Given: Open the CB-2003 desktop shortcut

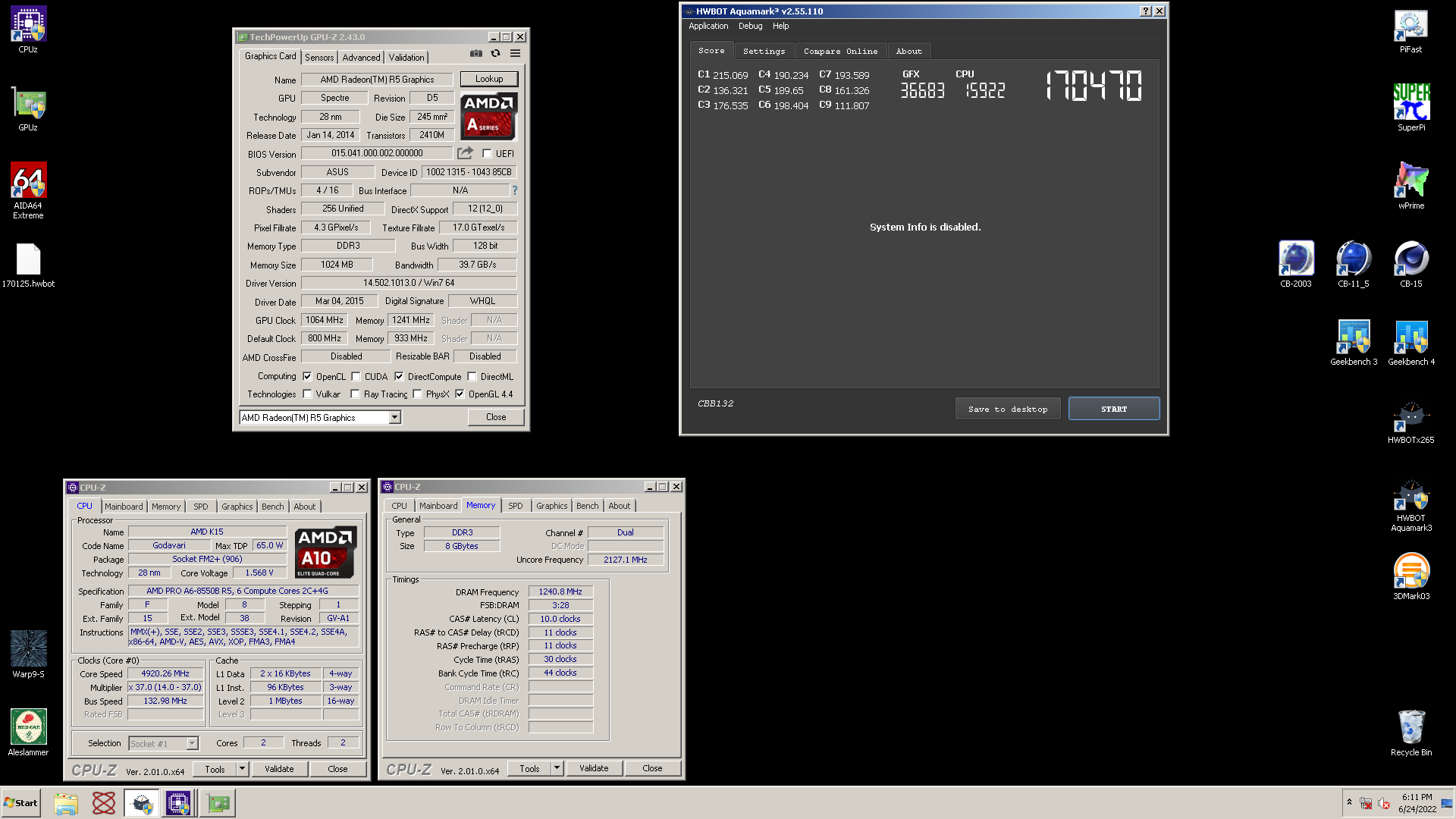Looking at the screenshot, I should [x=1295, y=264].
